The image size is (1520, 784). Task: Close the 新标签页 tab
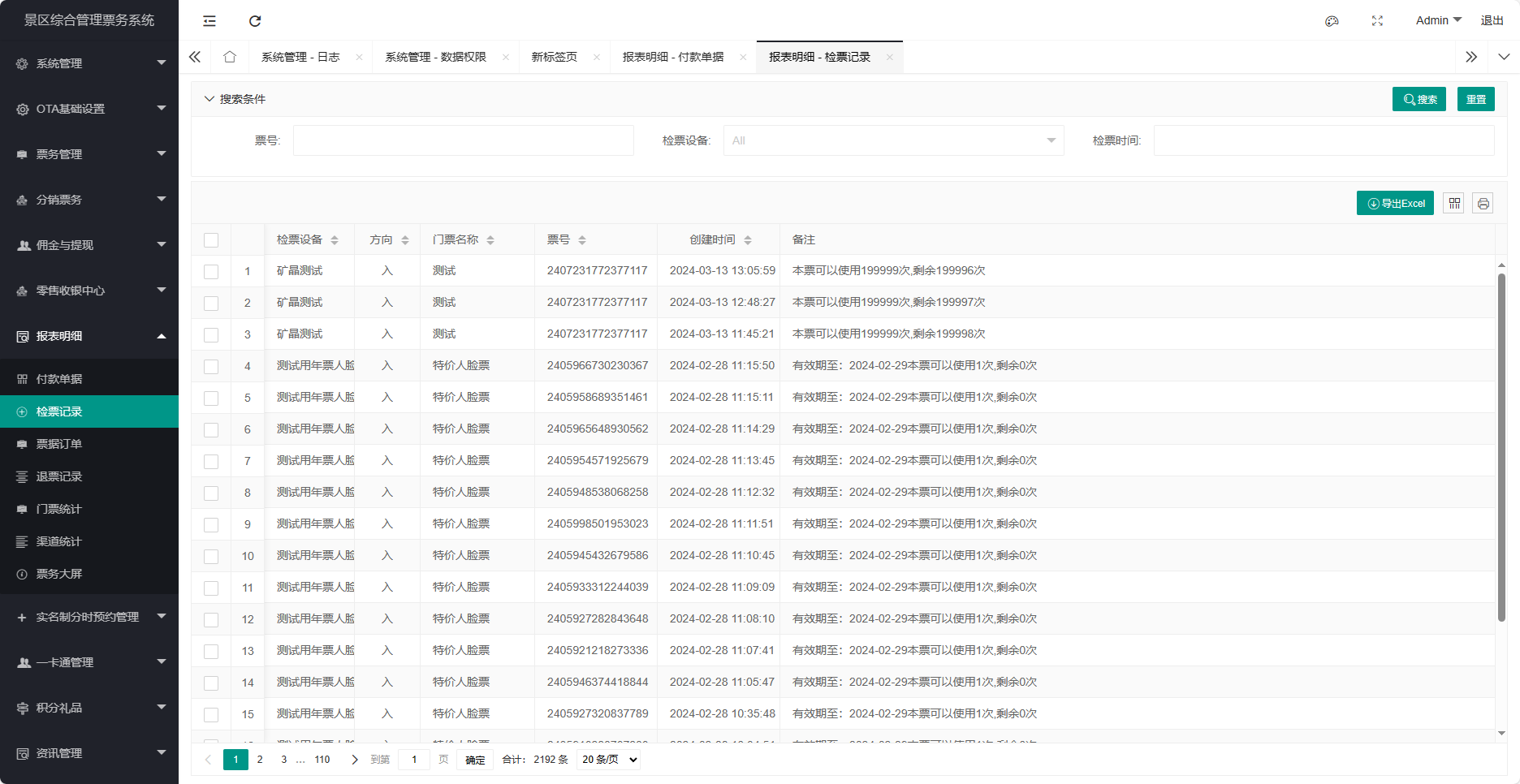tap(597, 58)
